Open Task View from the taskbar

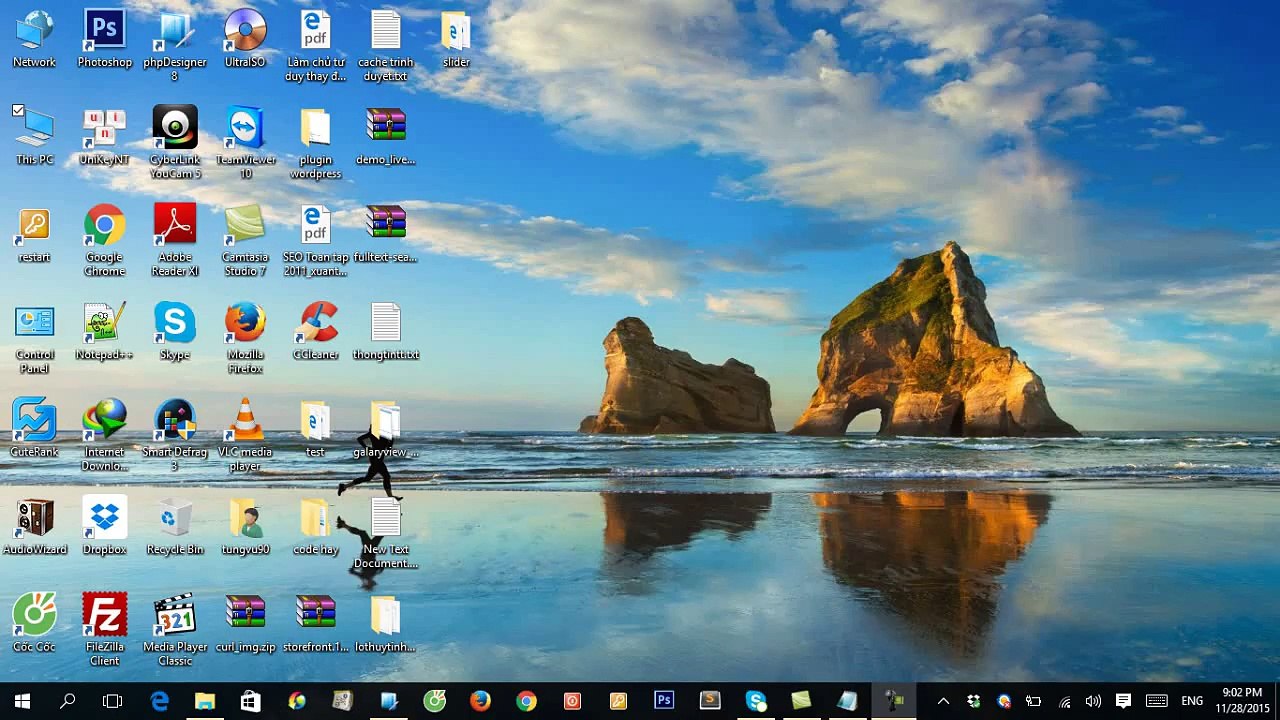112,701
